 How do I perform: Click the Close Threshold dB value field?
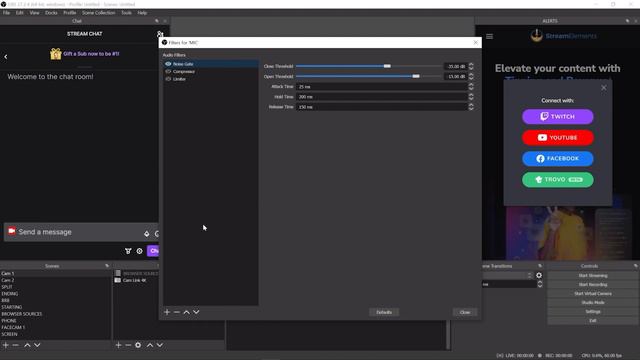pyautogui.click(x=455, y=66)
